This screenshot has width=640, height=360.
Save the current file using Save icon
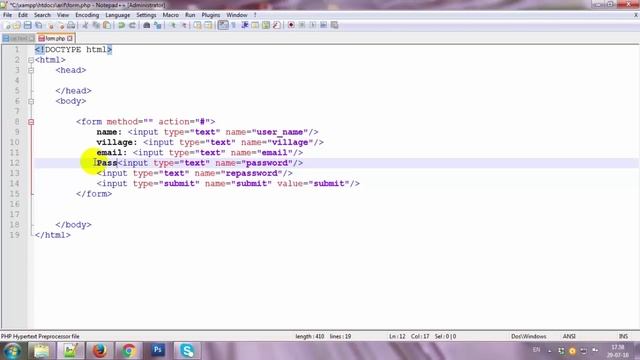(27, 25)
